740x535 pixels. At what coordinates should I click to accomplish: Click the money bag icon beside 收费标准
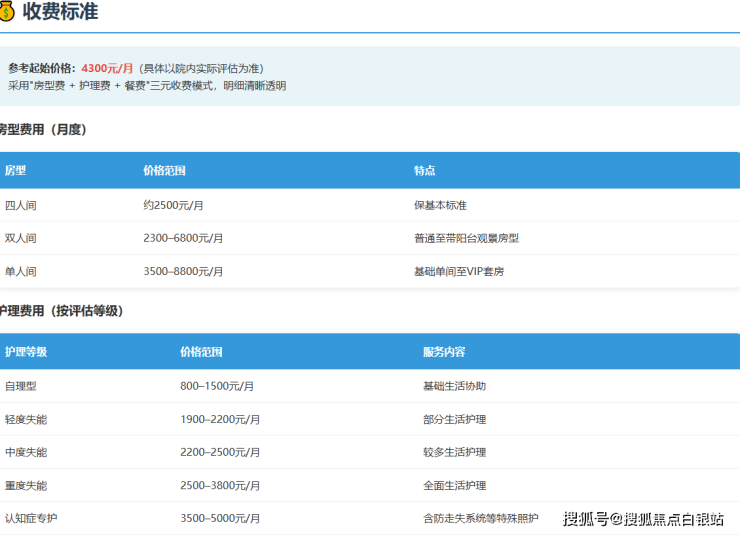pyautogui.click(x=7, y=12)
